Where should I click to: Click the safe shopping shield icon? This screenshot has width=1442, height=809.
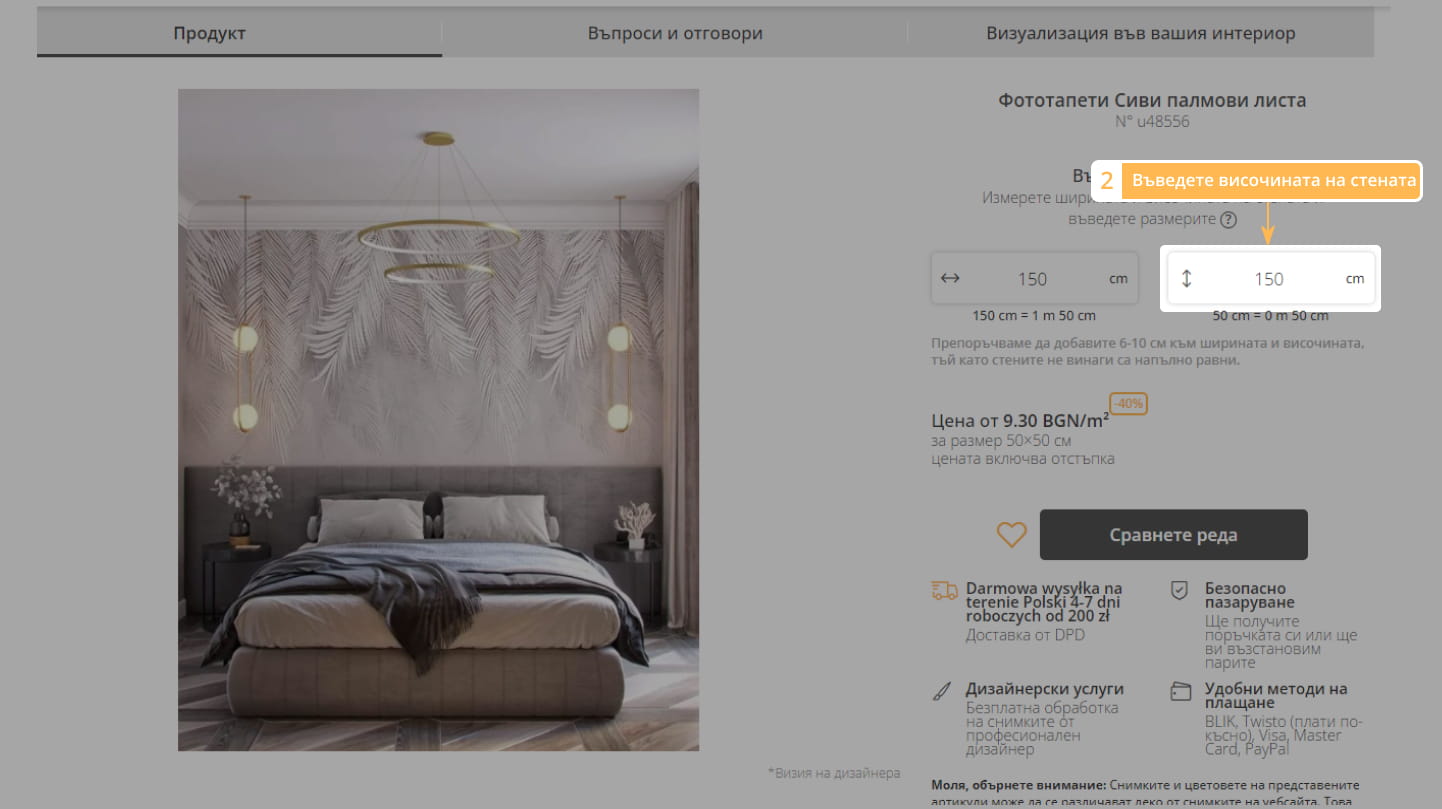pyautogui.click(x=1180, y=591)
